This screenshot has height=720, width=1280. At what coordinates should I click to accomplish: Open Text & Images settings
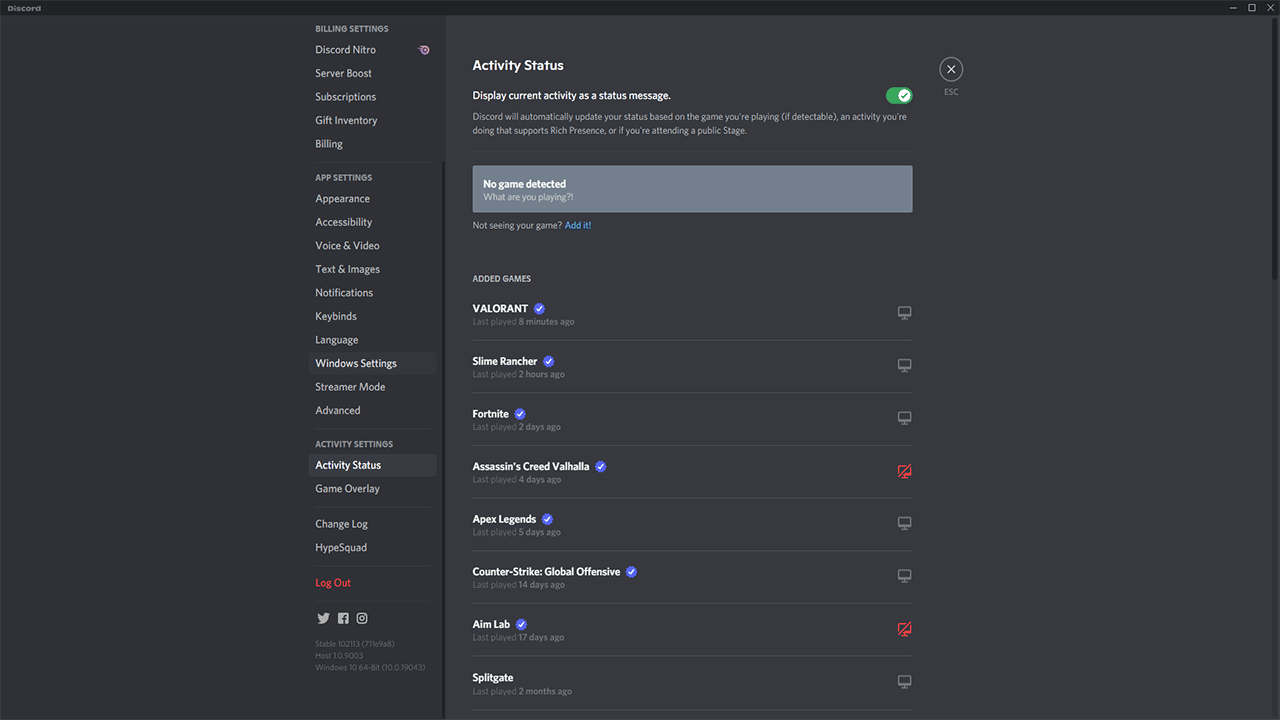[372, 269]
